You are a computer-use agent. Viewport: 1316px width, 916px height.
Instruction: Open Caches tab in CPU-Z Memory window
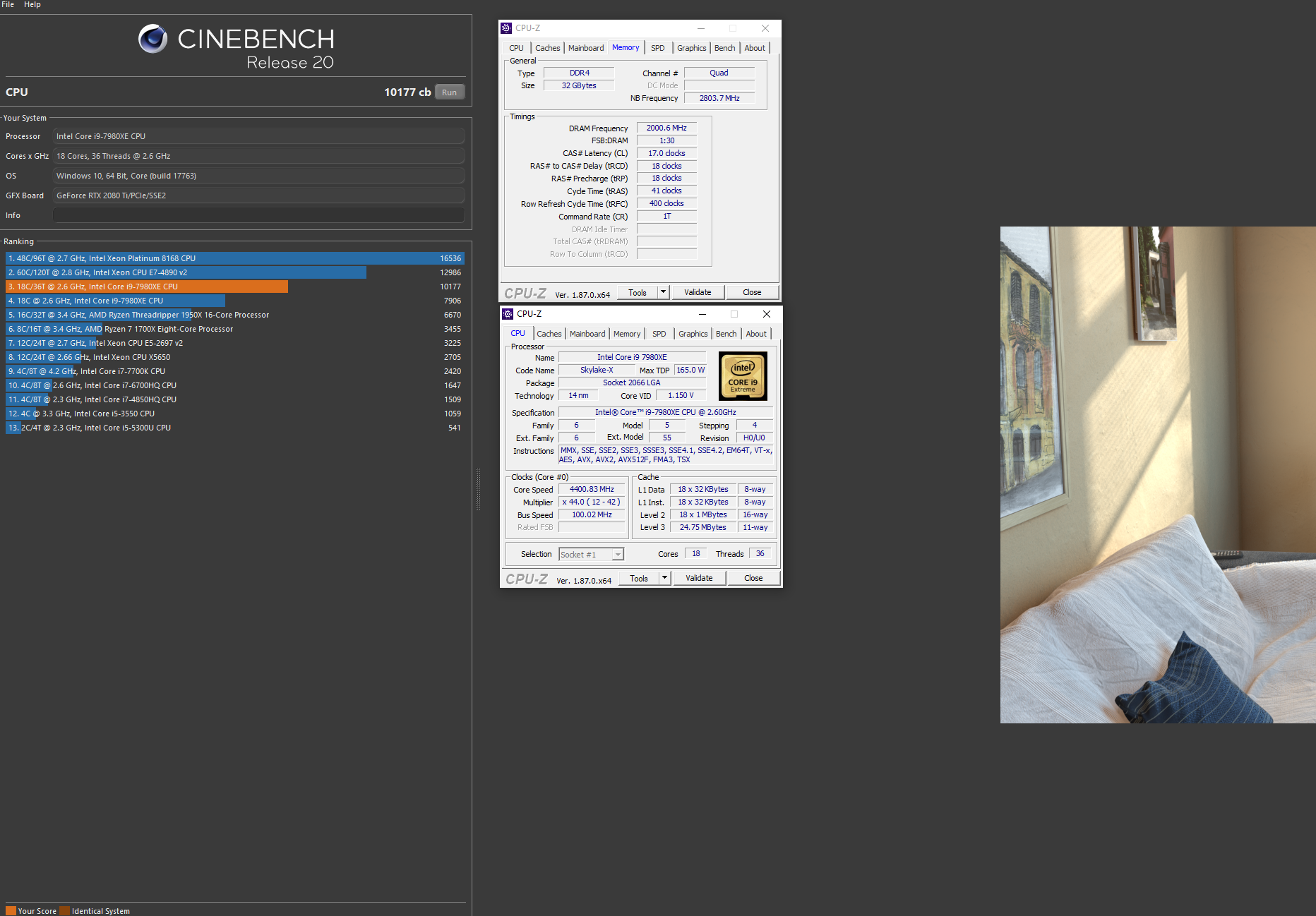pos(547,48)
